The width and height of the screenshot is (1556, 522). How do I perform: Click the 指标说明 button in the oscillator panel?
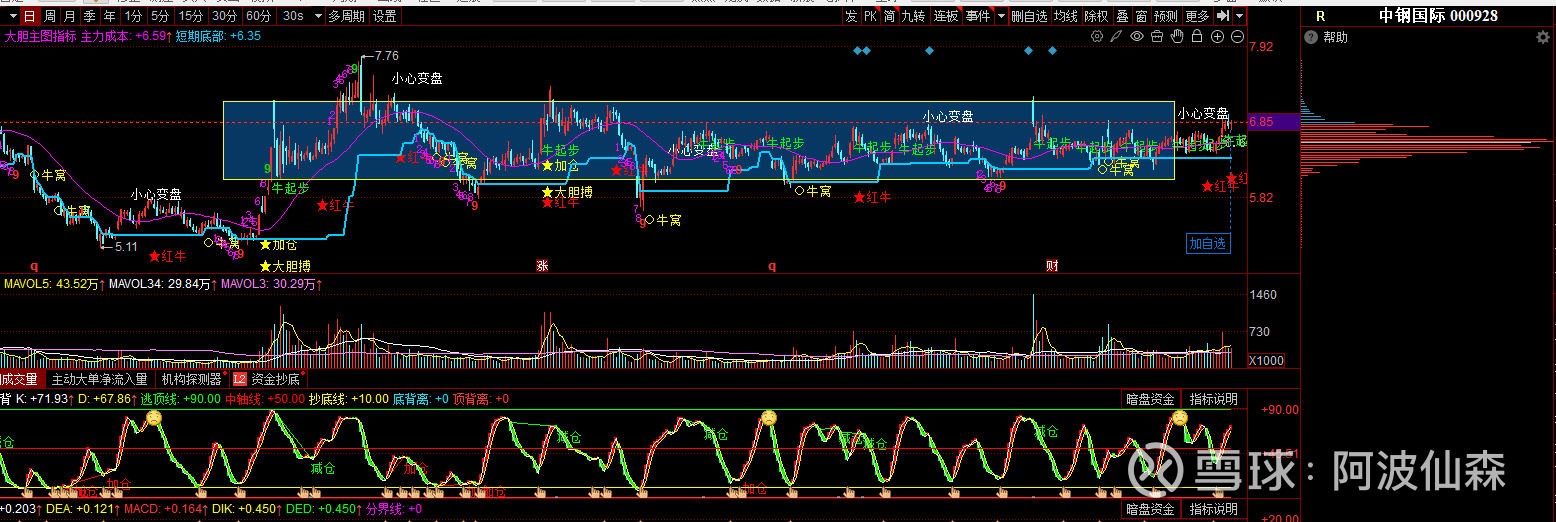point(1213,399)
